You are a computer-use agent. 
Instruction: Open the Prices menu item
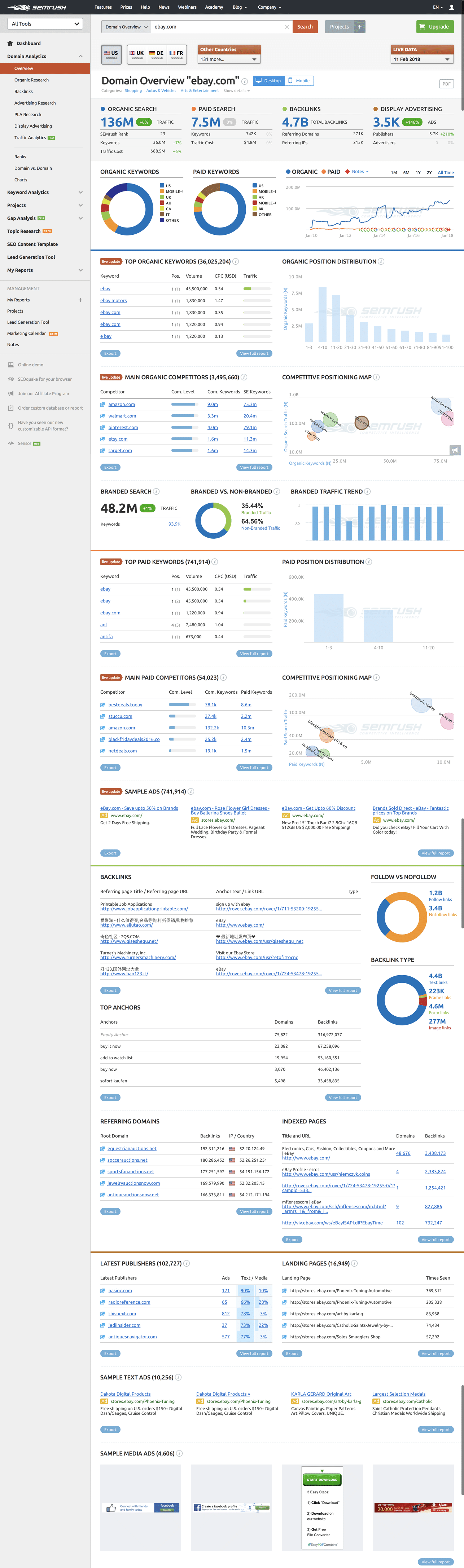click(x=126, y=7)
